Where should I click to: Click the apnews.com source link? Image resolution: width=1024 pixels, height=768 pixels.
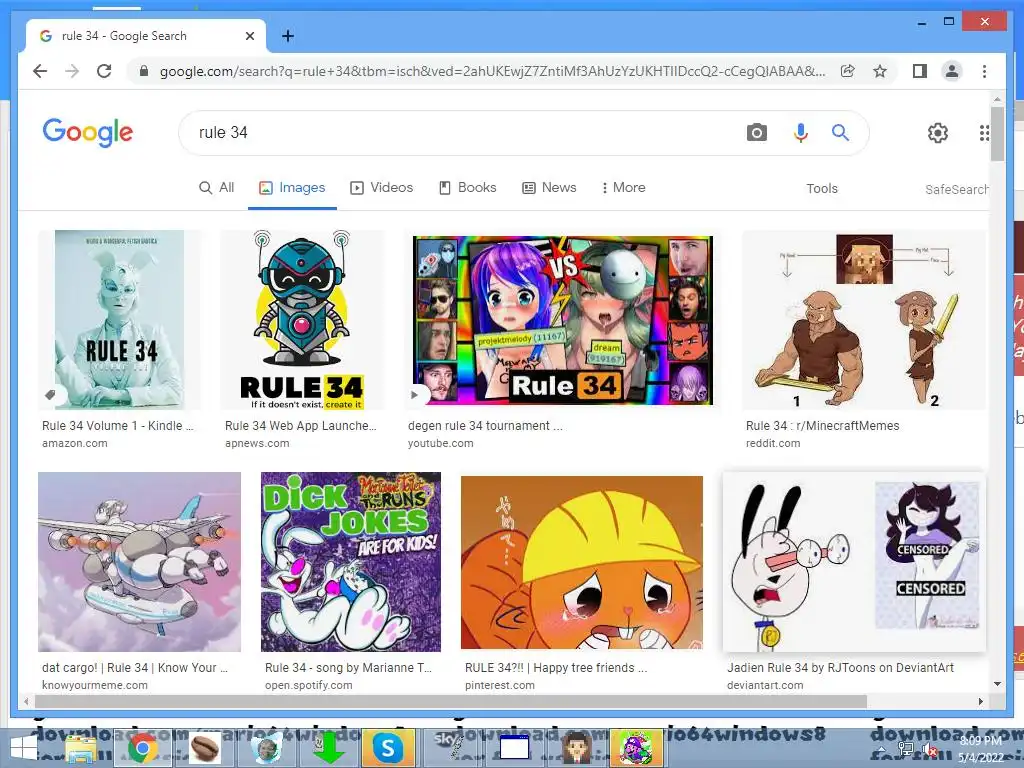coord(257,443)
